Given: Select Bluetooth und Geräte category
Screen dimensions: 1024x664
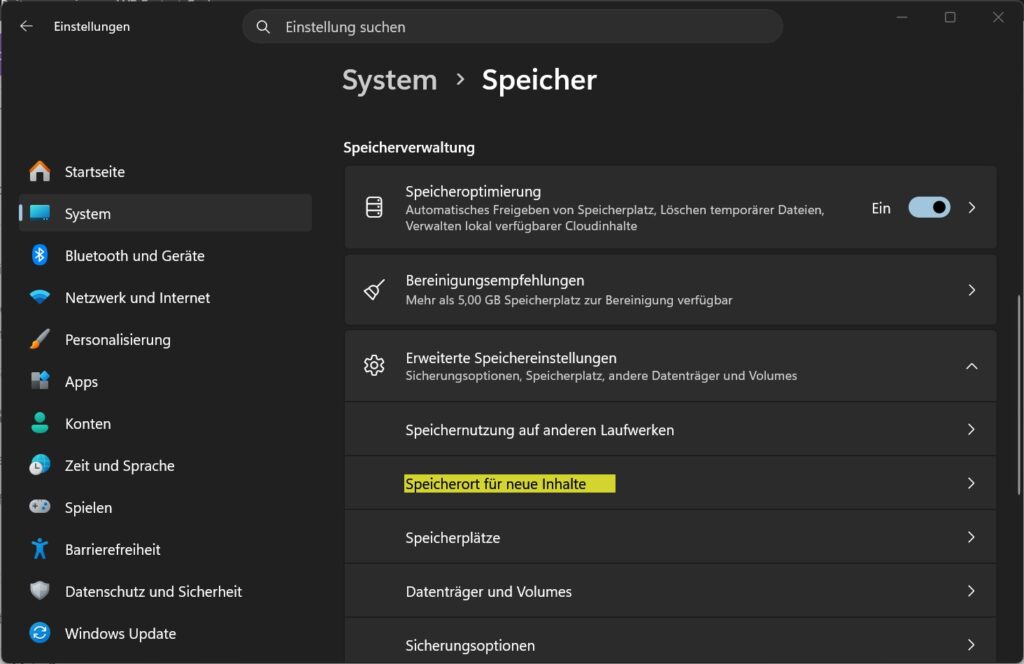Looking at the screenshot, I should tap(165, 255).
